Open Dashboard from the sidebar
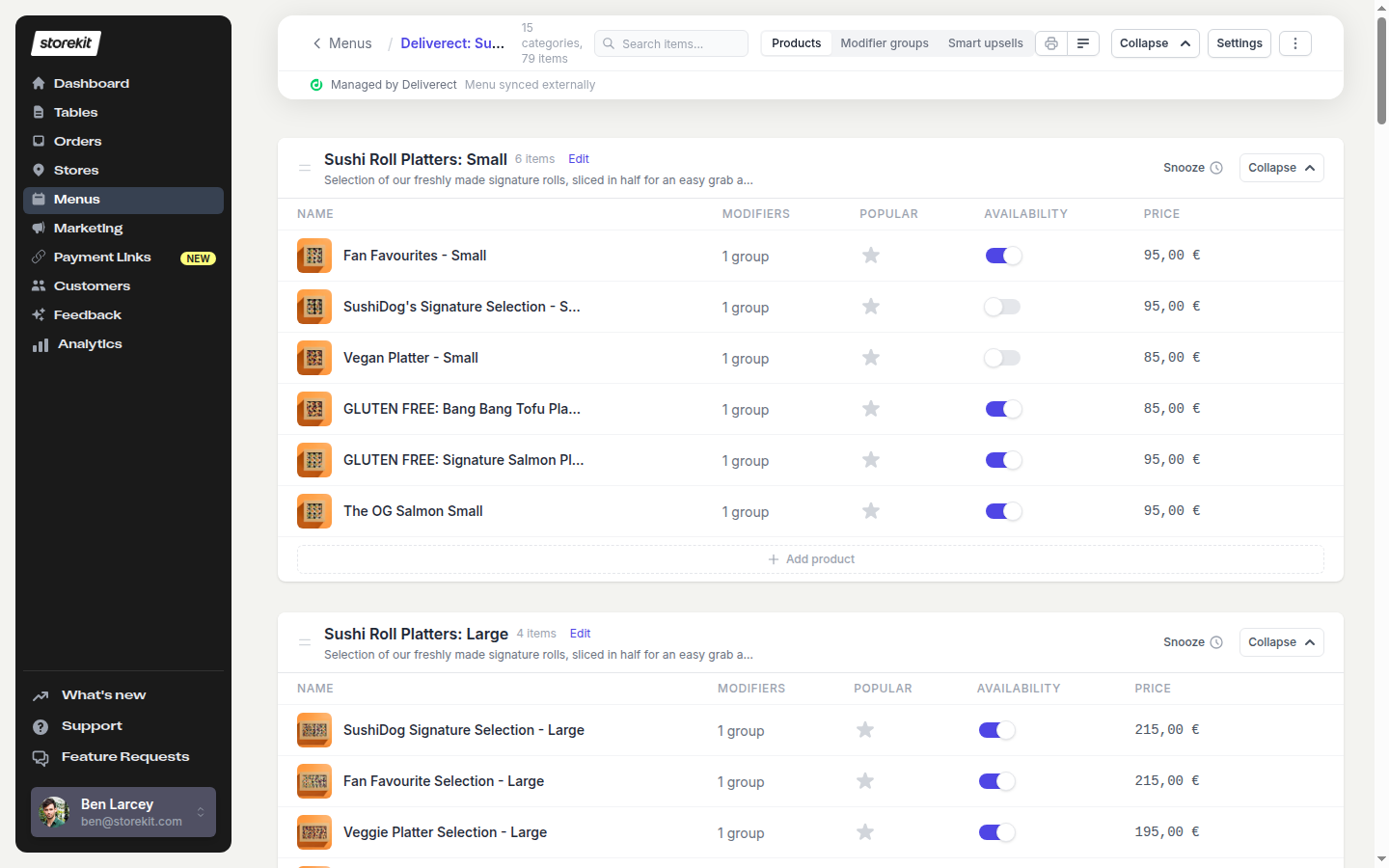Screen dimensions: 1389x868 [x=123, y=83]
